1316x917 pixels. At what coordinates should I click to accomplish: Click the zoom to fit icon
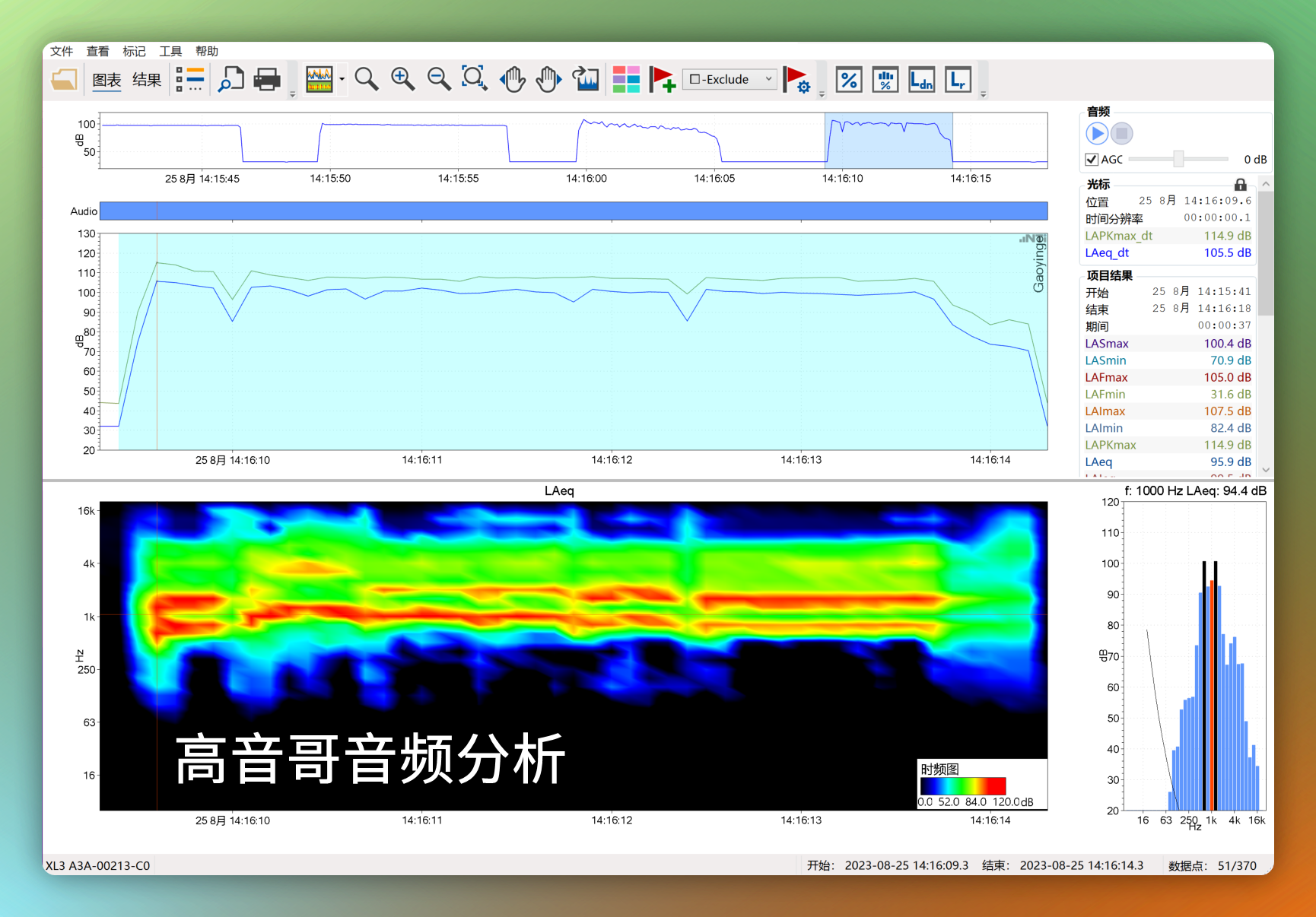[475, 79]
